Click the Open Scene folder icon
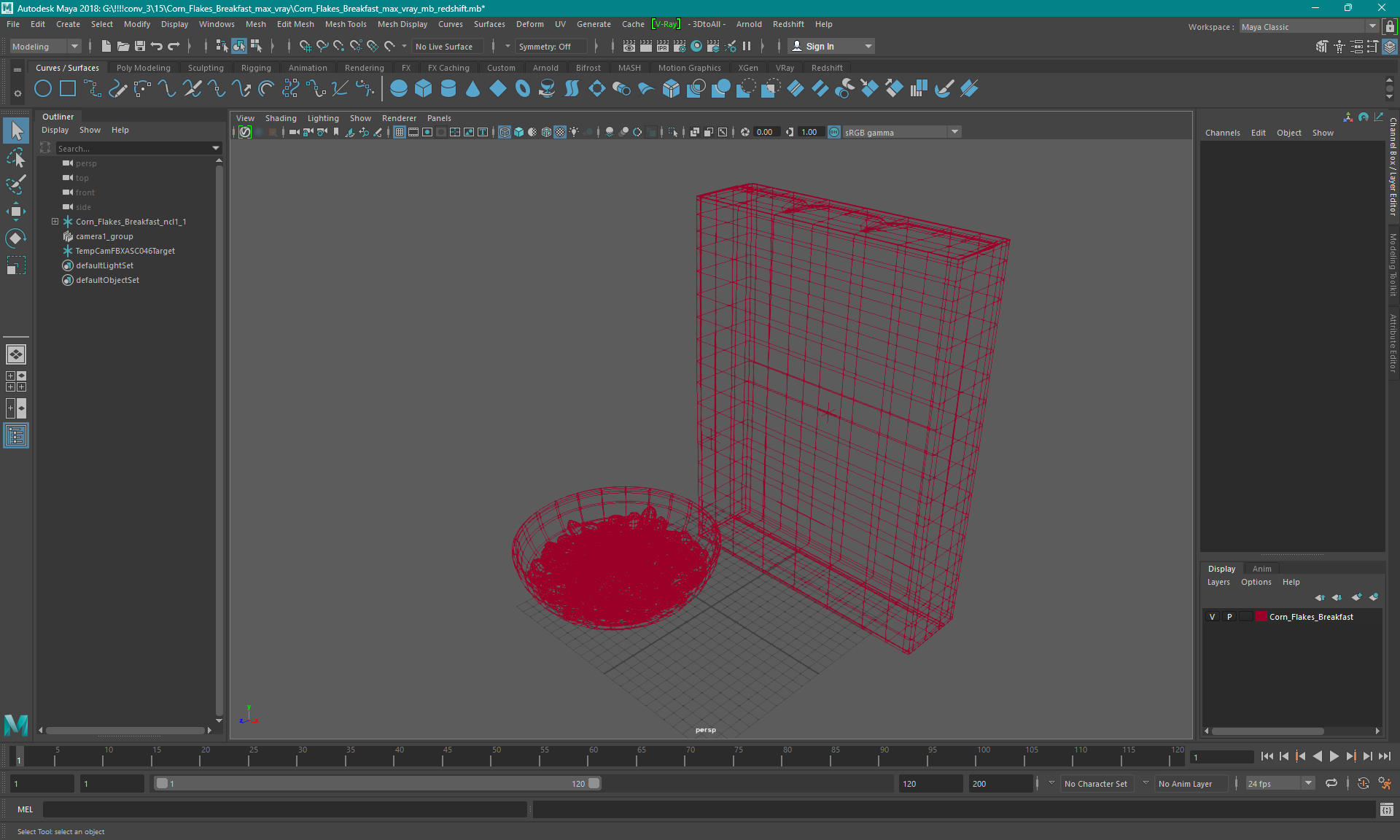Image resolution: width=1400 pixels, height=840 pixels. [x=123, y=46]
